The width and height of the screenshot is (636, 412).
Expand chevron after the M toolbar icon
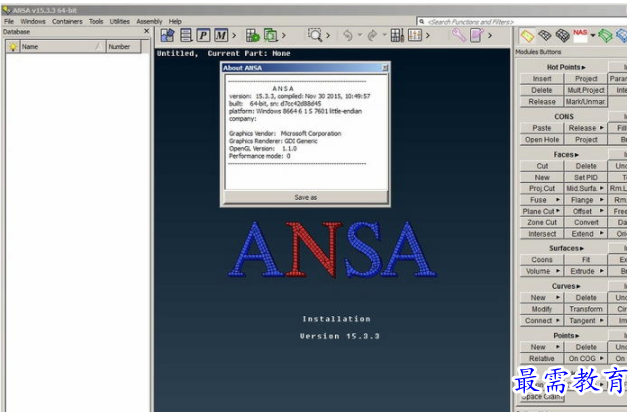pyautogui.click(x=234, y=36)
